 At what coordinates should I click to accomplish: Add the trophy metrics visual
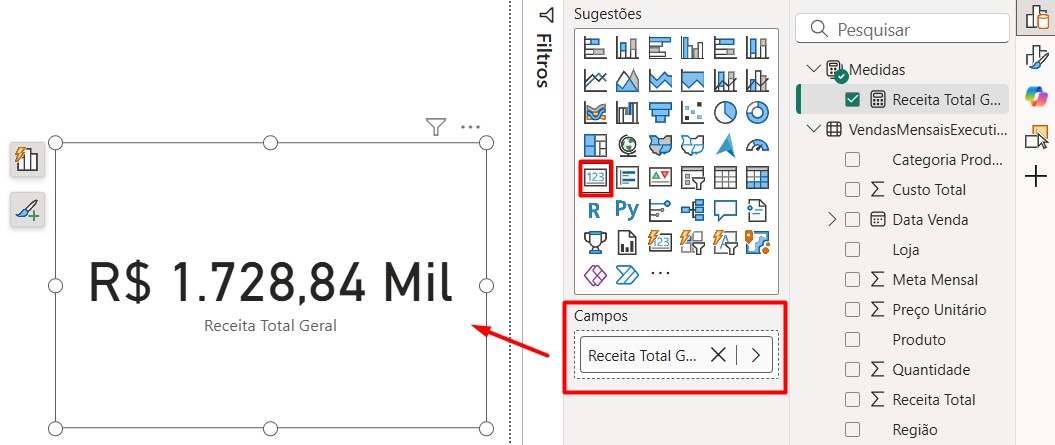(595, 242)
